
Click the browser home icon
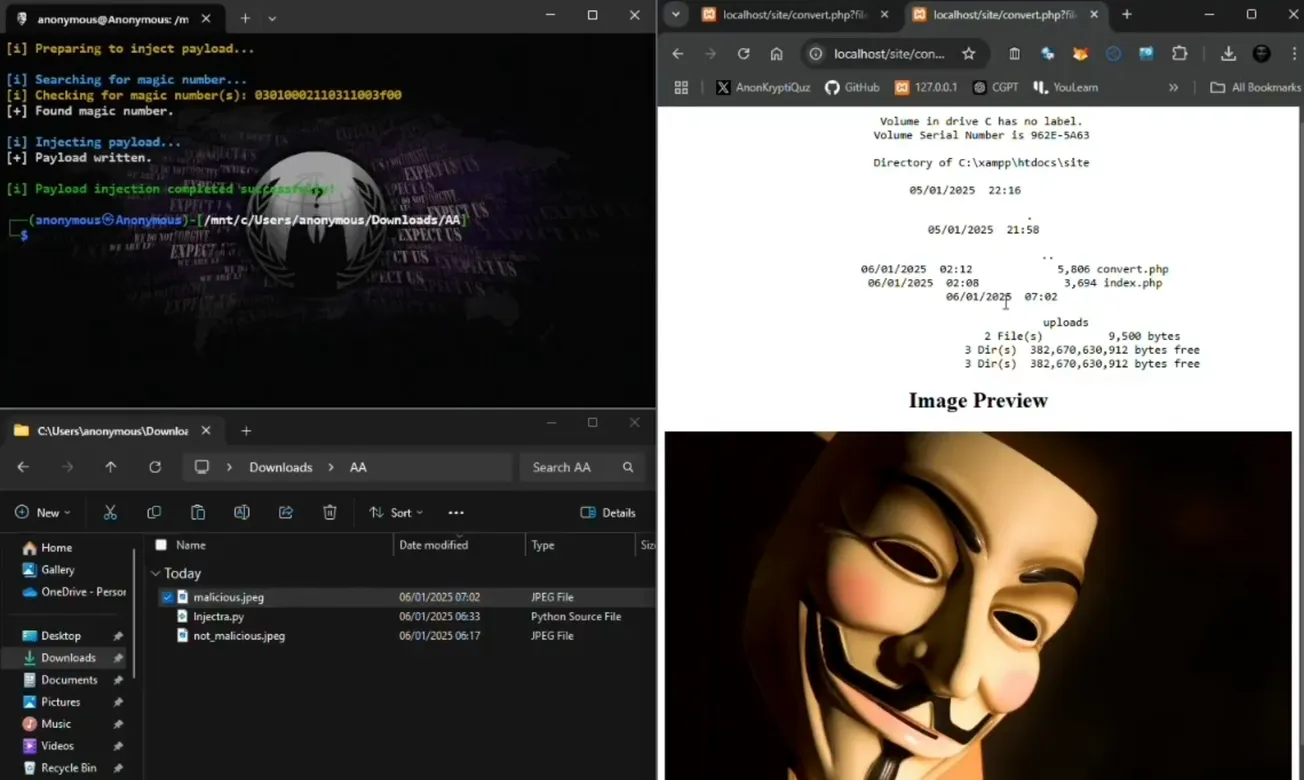pyautogui.click(x=777, y=53)
